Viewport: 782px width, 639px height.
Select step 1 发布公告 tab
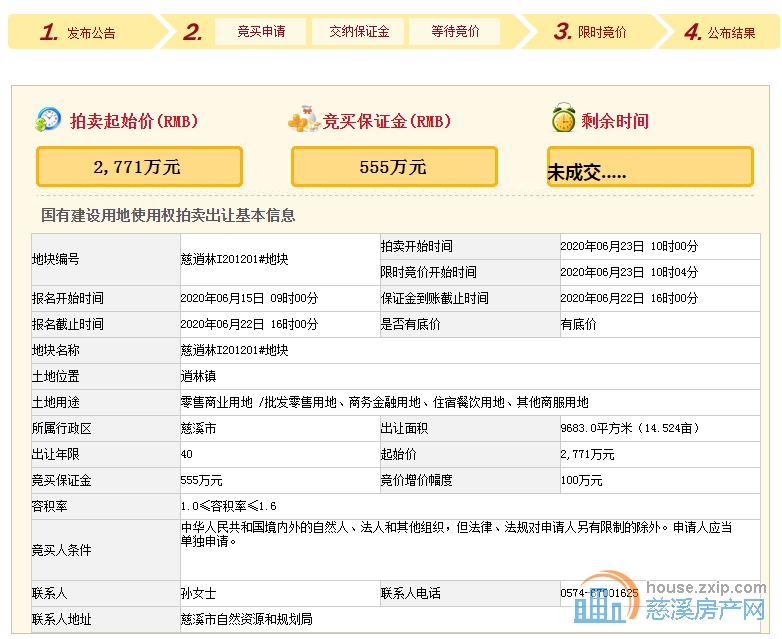(80, 32)
